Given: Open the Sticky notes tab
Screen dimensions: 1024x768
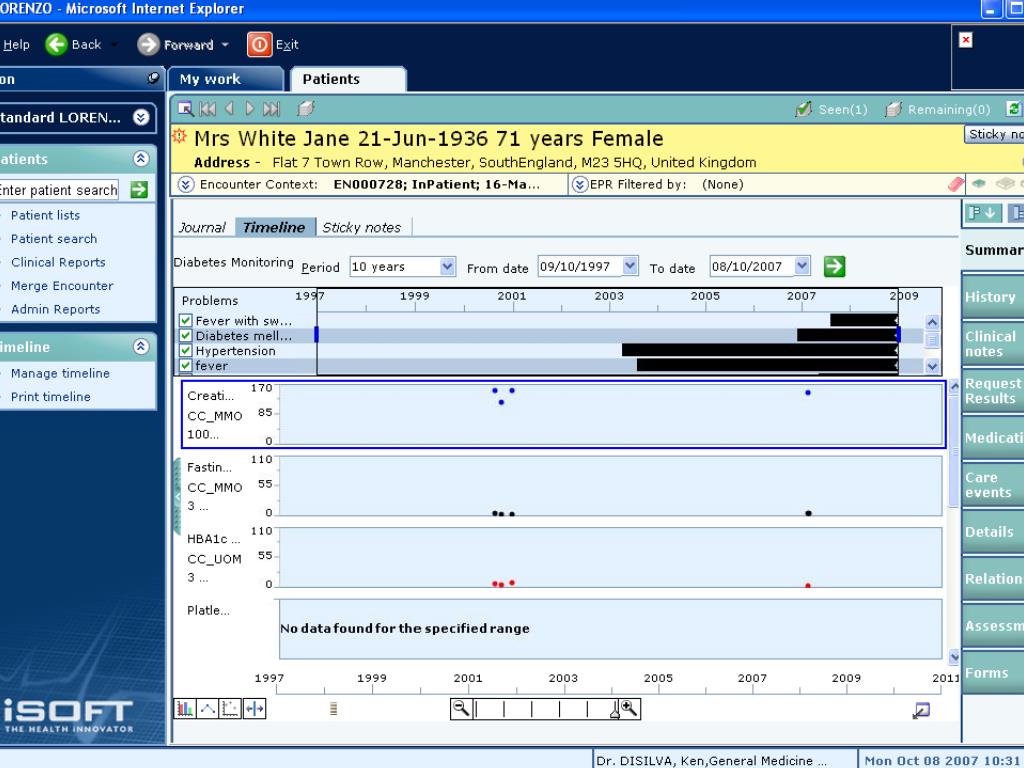Looking at the screenshot, I should tap(362, 227).
